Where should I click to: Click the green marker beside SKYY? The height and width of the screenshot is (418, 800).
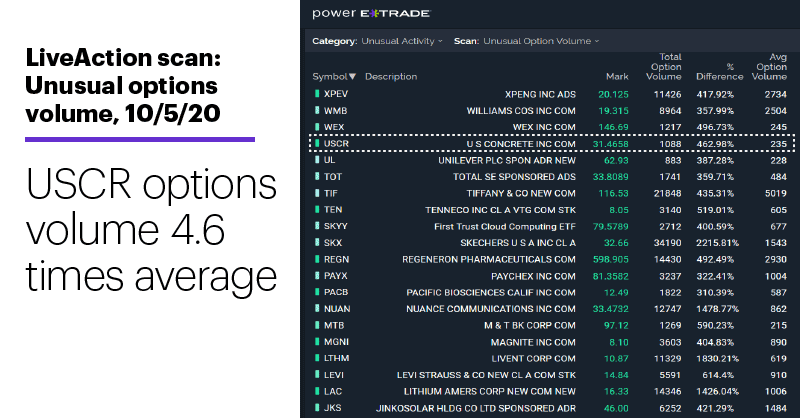pos(317,226)
